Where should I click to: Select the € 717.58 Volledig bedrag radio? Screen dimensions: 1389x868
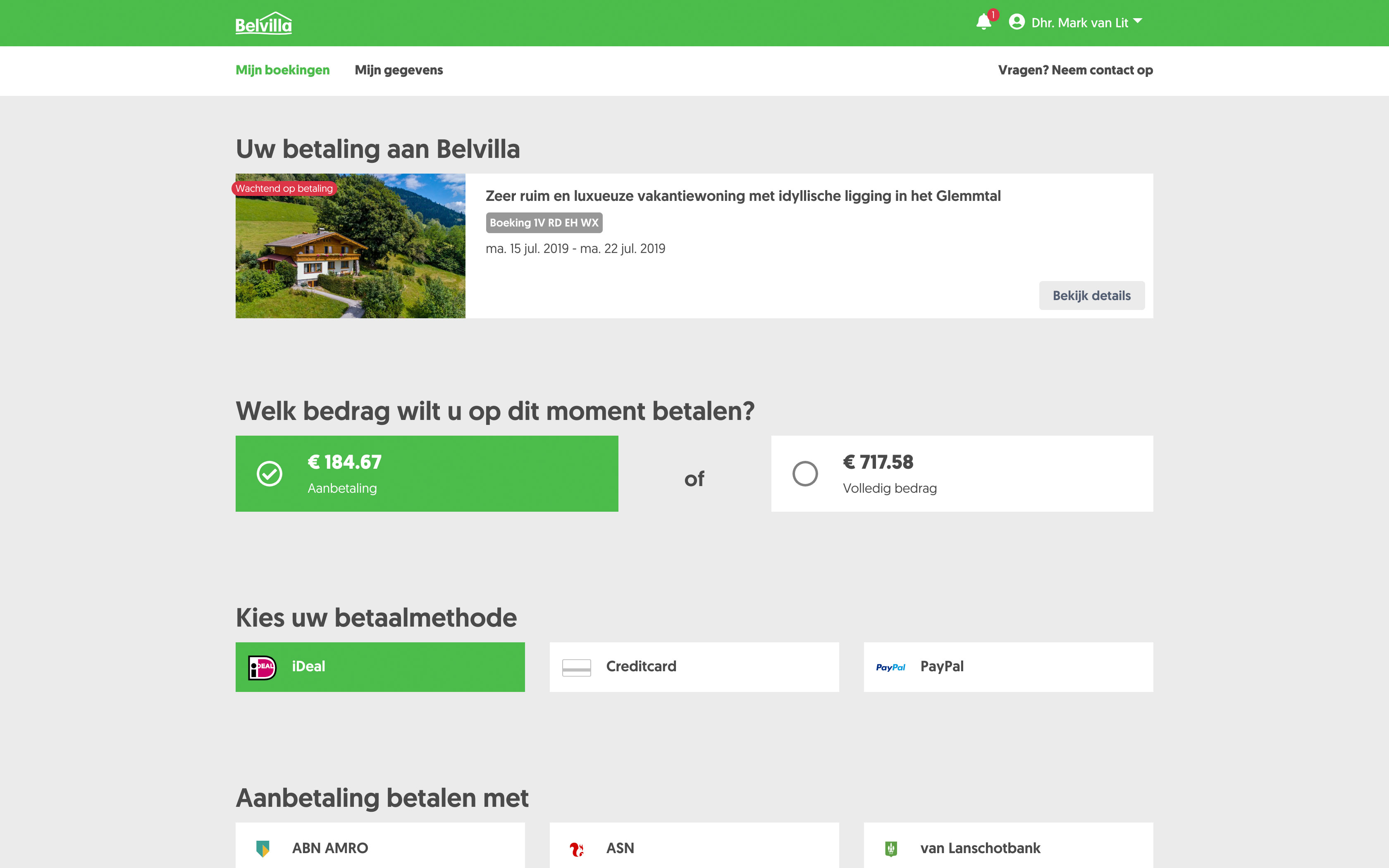(x=805, y=474)
